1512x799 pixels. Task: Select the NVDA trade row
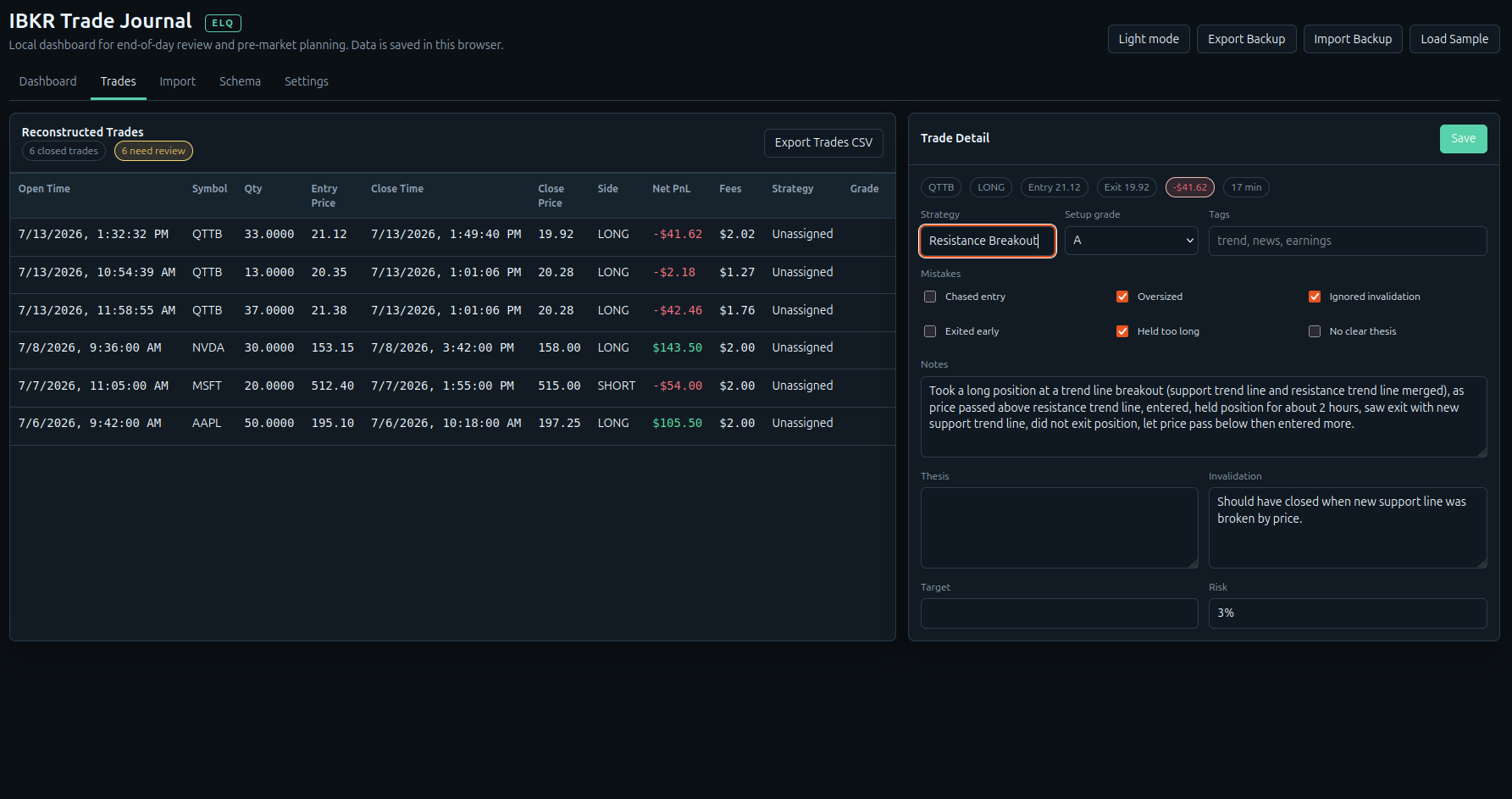coord(452,348)
